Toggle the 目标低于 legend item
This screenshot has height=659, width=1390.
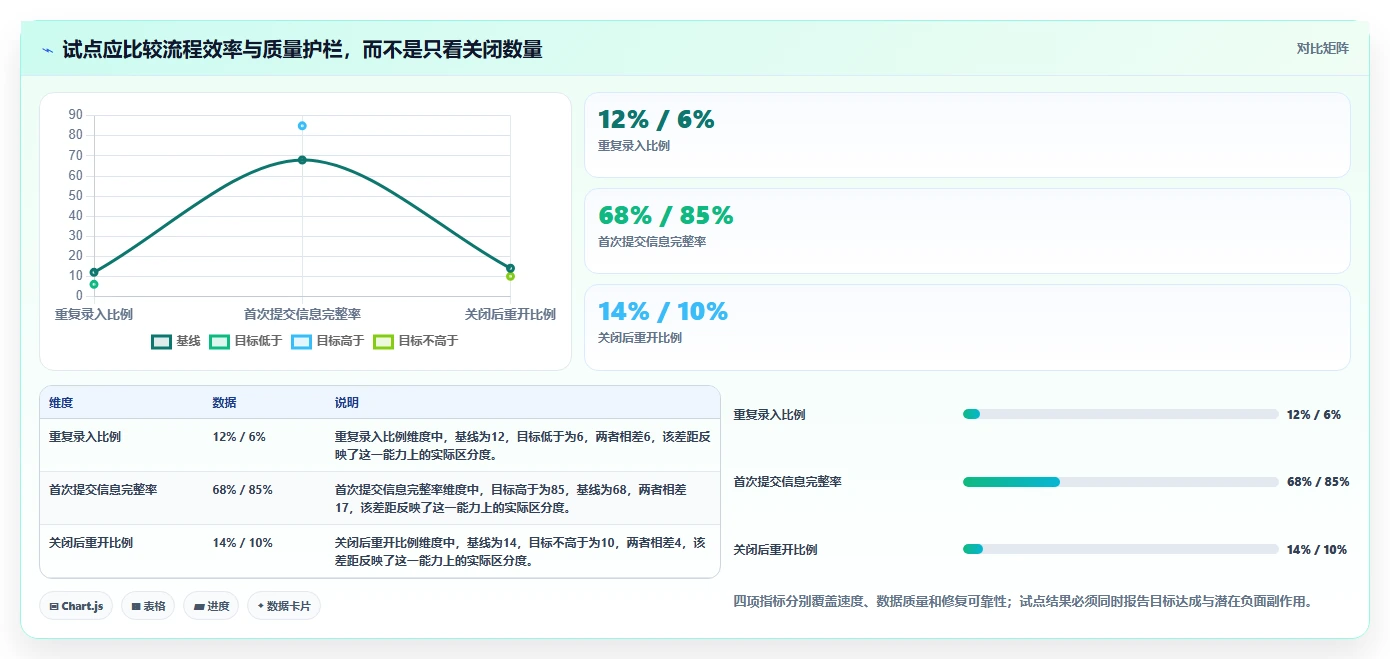click(x=246, y=341)
